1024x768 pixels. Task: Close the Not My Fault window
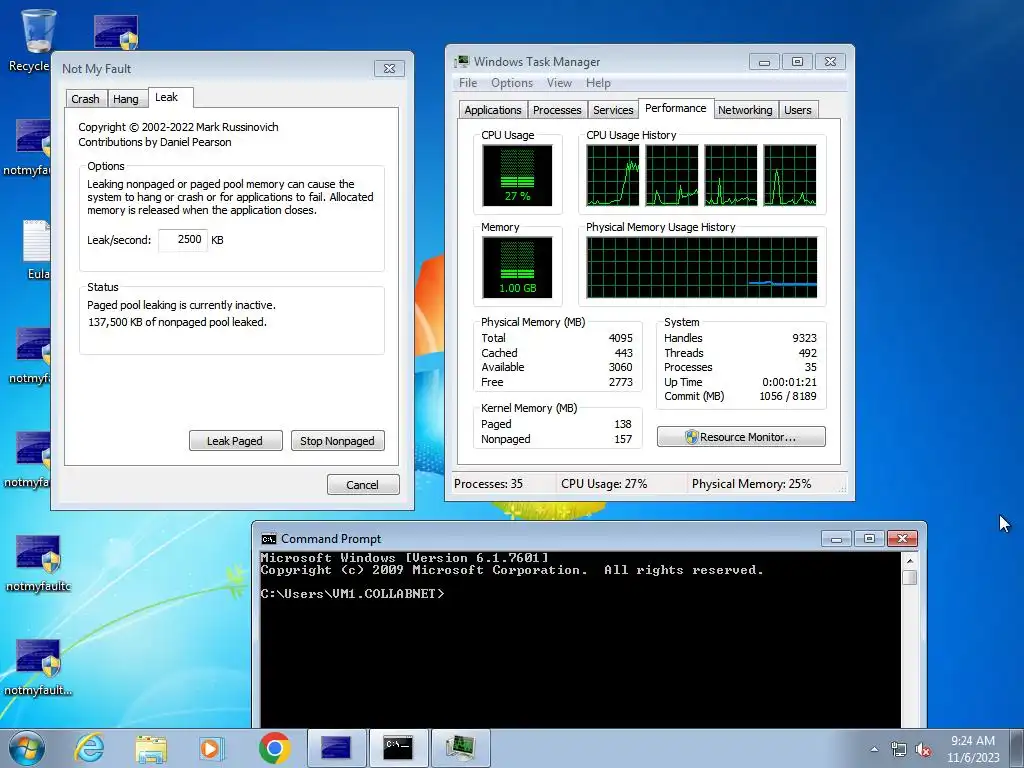pos(389,69)
